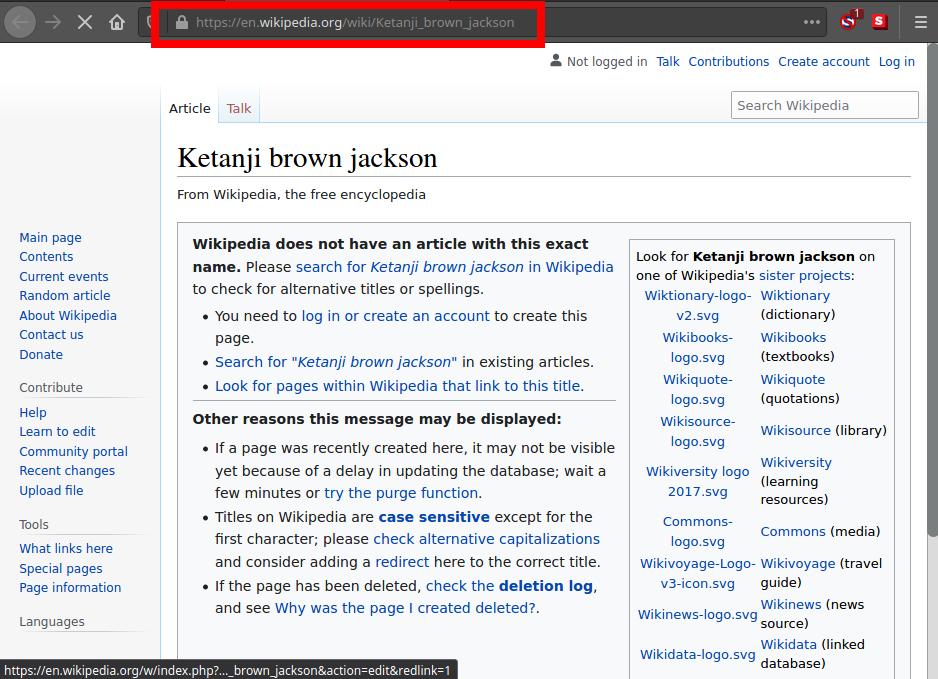The image size is (938, 679).
Task: Click Wiktionary-logo-v2.svg image link
Action: click(698, 305)
